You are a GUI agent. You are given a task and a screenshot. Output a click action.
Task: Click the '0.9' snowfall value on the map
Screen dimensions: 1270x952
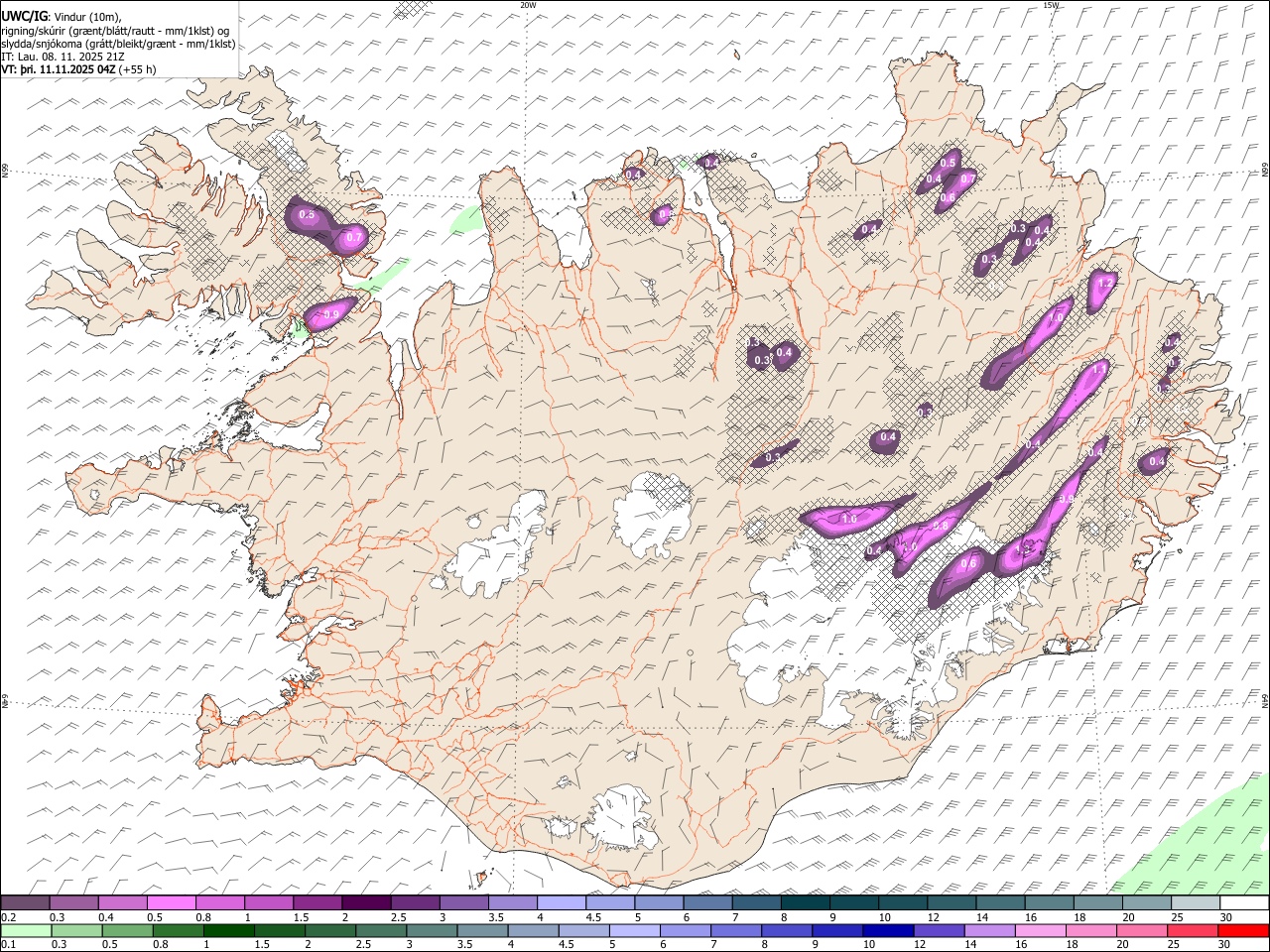tap(331, 314)
